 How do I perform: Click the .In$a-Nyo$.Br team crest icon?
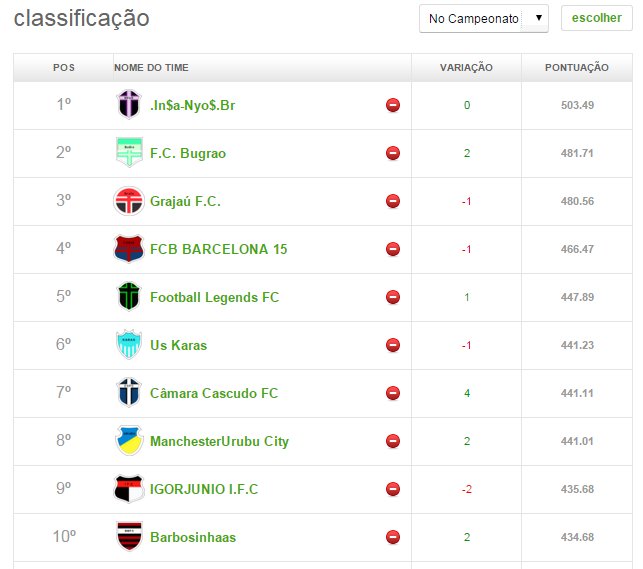point(129,105)
